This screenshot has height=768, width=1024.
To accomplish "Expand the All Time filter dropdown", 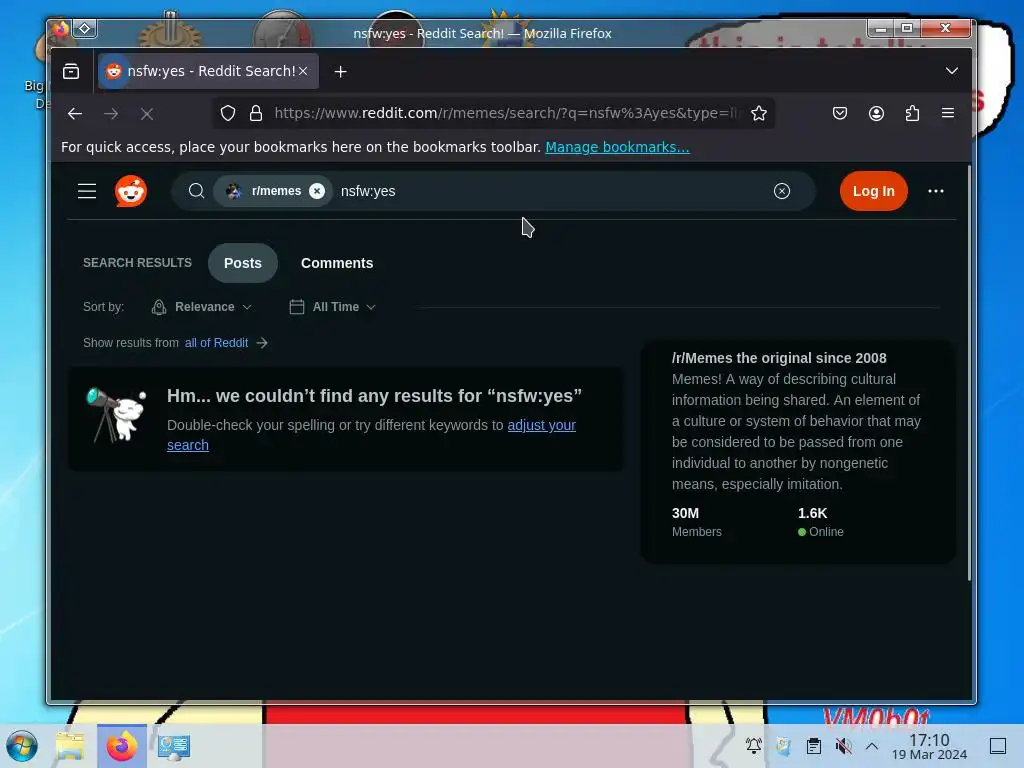I will pyautogui.click(x=332, y=307).
